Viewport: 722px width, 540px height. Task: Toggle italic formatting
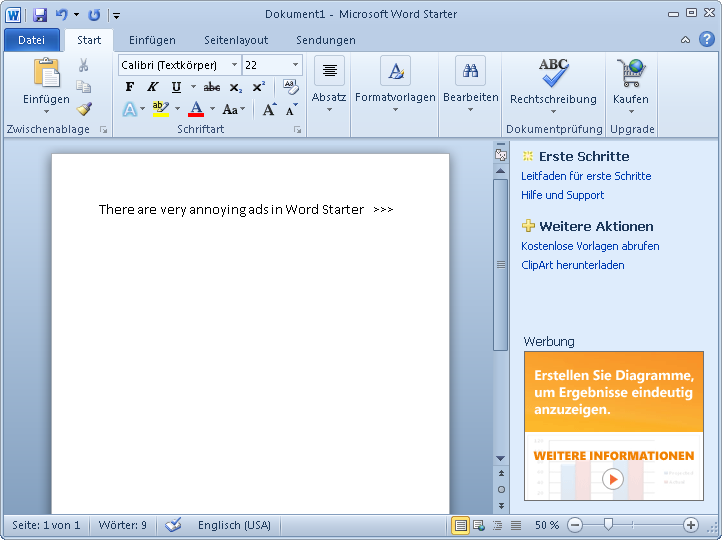point(153,87)
